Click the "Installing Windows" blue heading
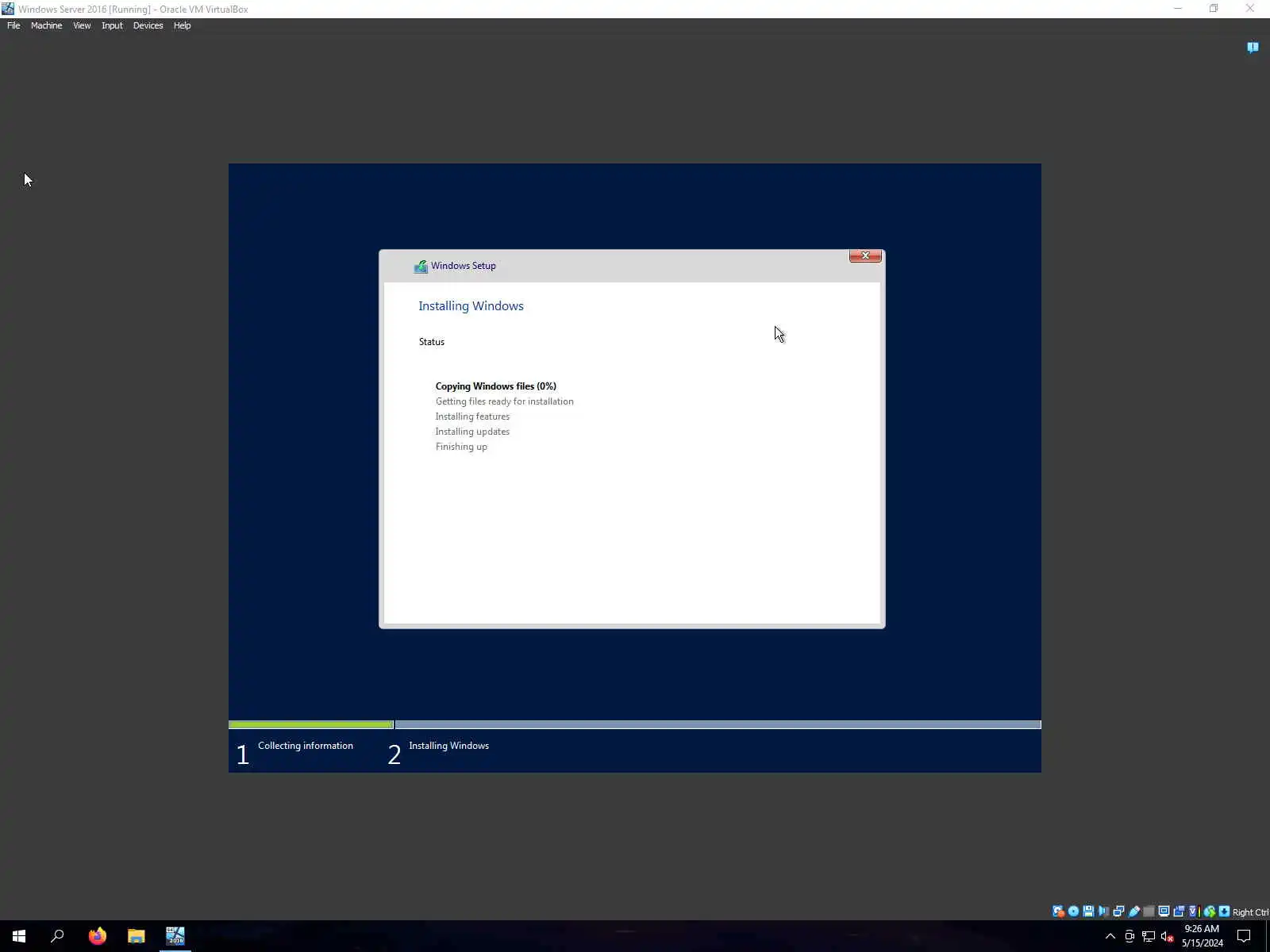Image resolution: width=1270 pixels, height=952 pixels. click(x=471, y=306)
